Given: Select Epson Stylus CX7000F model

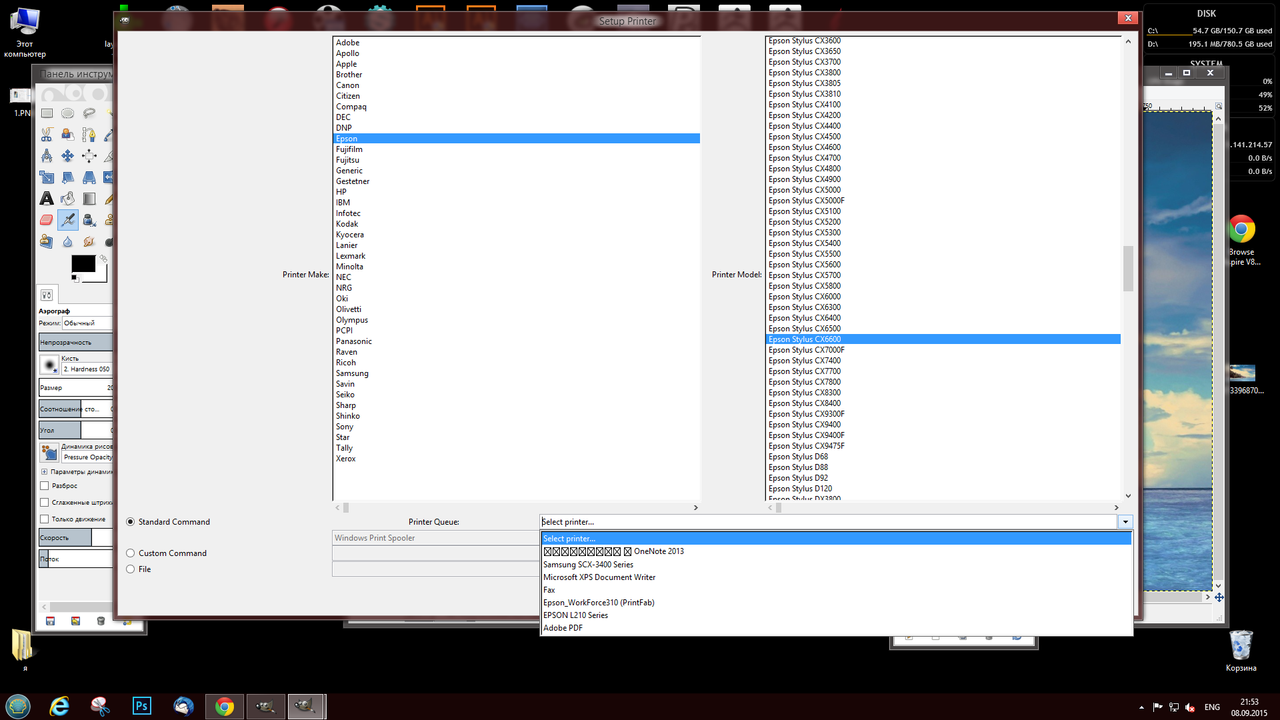Looking at the screenshot, I should [943, 350].
